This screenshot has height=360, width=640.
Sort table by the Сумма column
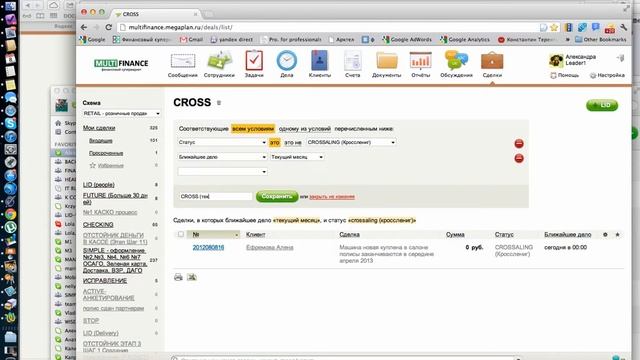tap(455, 234)
